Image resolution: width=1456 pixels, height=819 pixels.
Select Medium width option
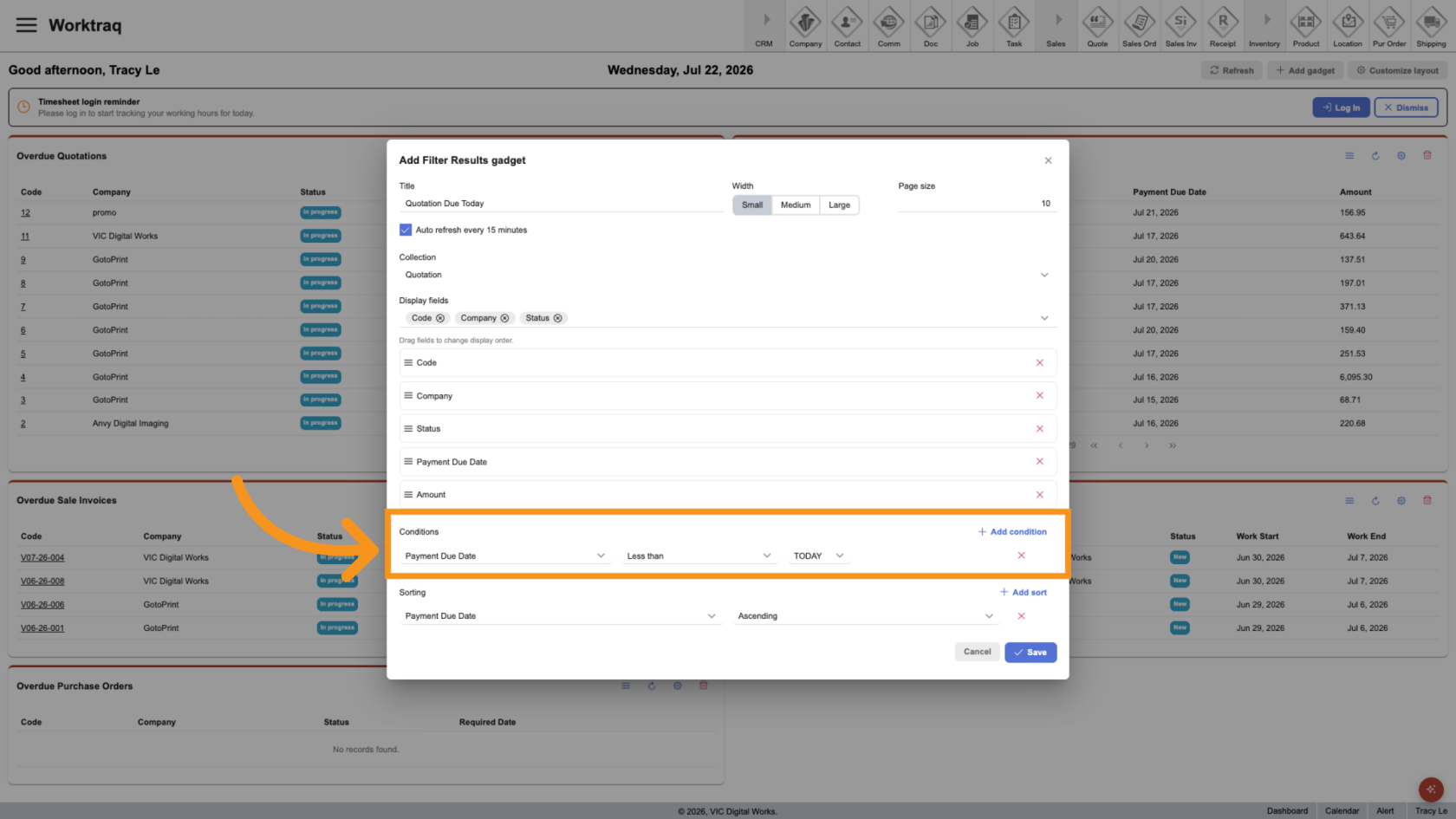796,205
